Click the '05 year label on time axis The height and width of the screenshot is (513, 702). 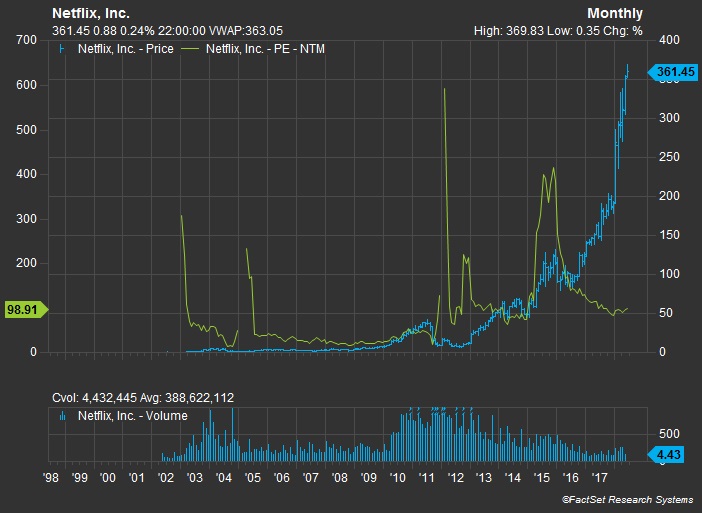coord(253,478)
